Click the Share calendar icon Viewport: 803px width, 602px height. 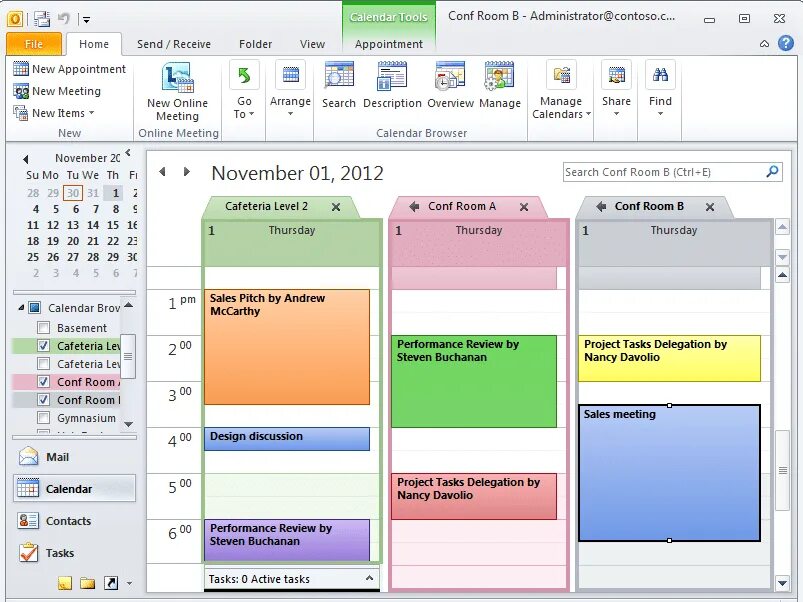tap(616, 75)
